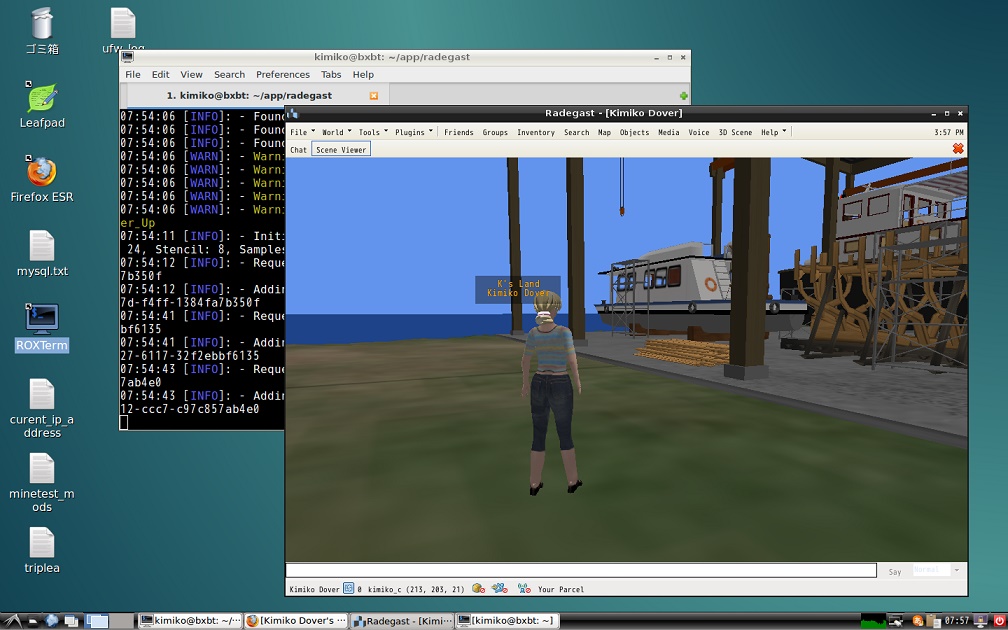The image size is (1008, 630).
Task: Click the Say button
Action: (893, 570)
